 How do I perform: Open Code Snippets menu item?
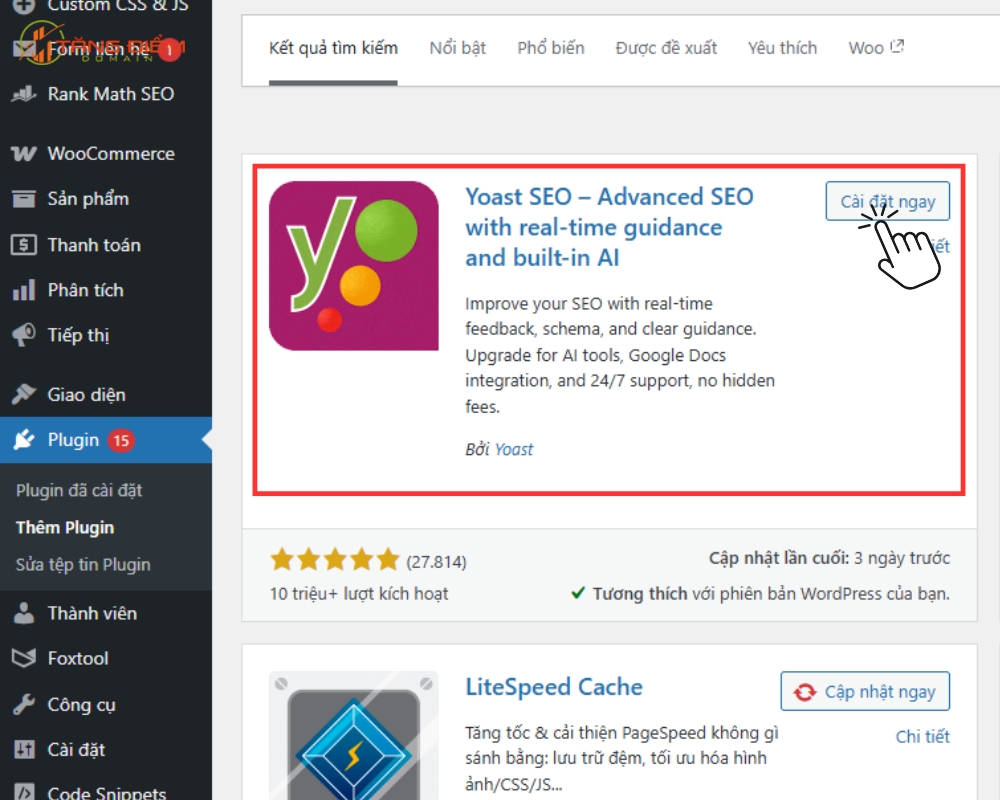pyautogui.click(x=106, y=792)
